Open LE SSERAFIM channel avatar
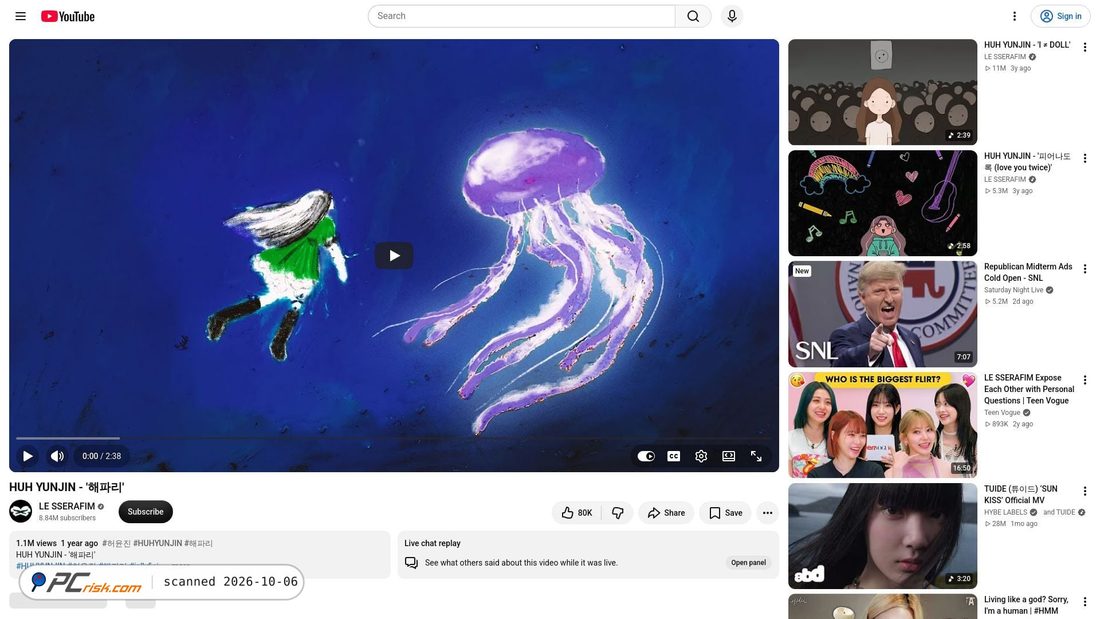 tap(20, 512)
